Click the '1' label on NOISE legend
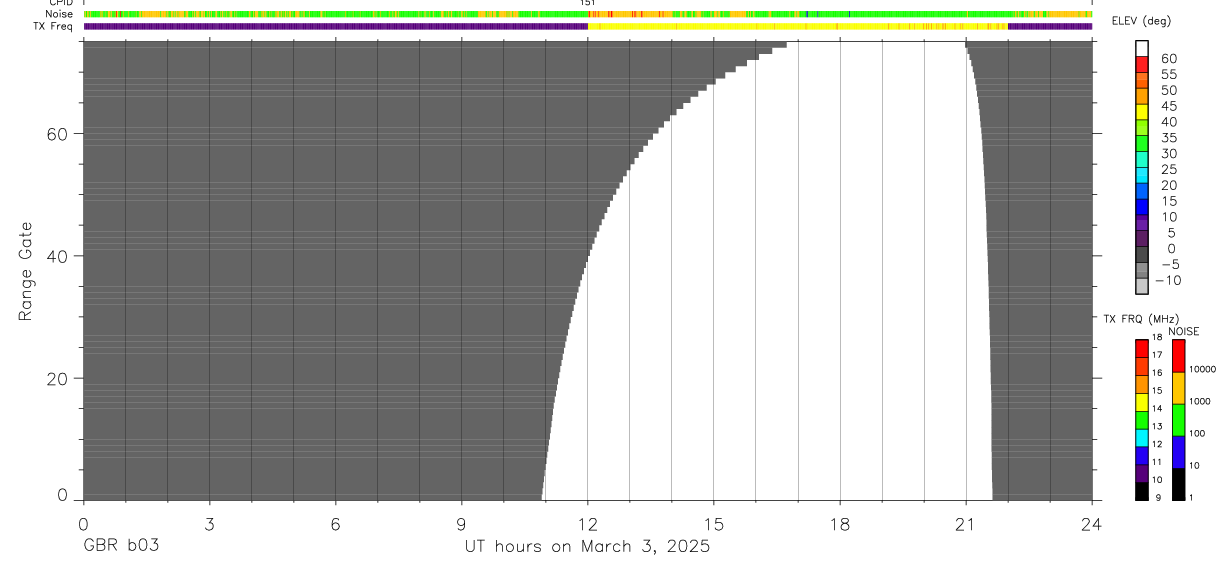 click(1191, 497)
